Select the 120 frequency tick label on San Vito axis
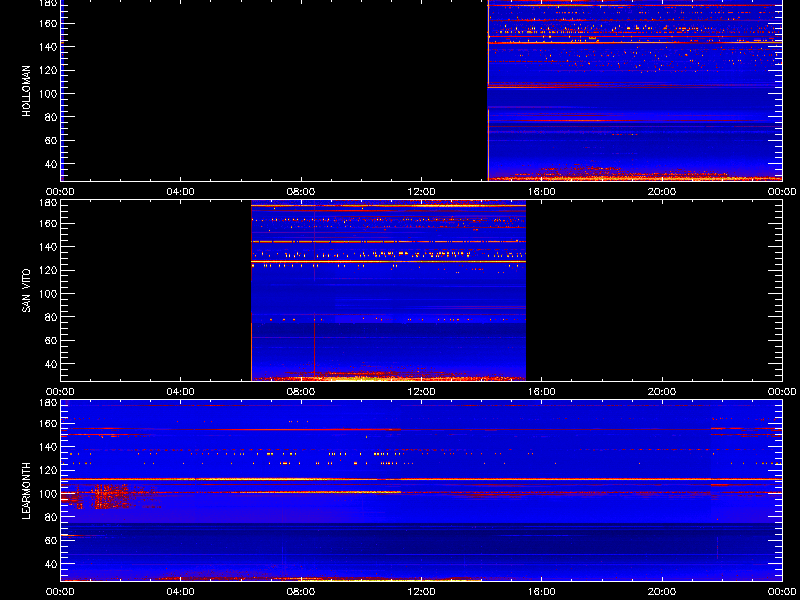The image size is (800, 600). pyautogui.click(x=49, y=270)
